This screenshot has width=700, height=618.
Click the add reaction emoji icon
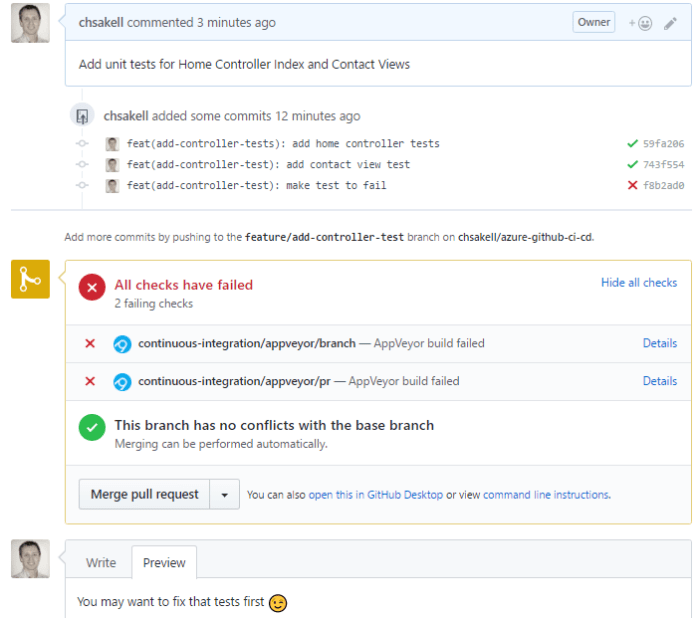[640, 23]
